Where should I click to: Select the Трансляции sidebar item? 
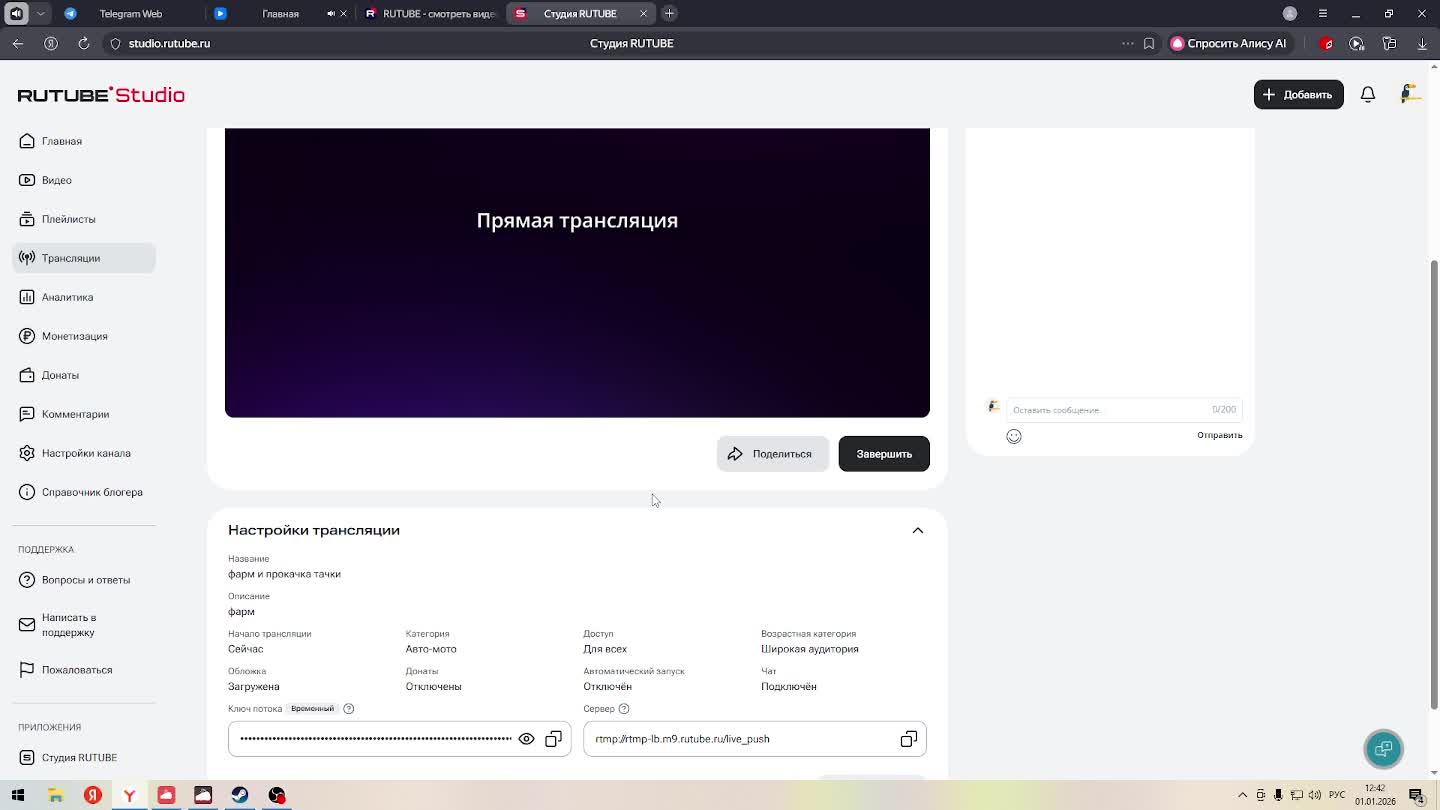[x=84, y=258]
